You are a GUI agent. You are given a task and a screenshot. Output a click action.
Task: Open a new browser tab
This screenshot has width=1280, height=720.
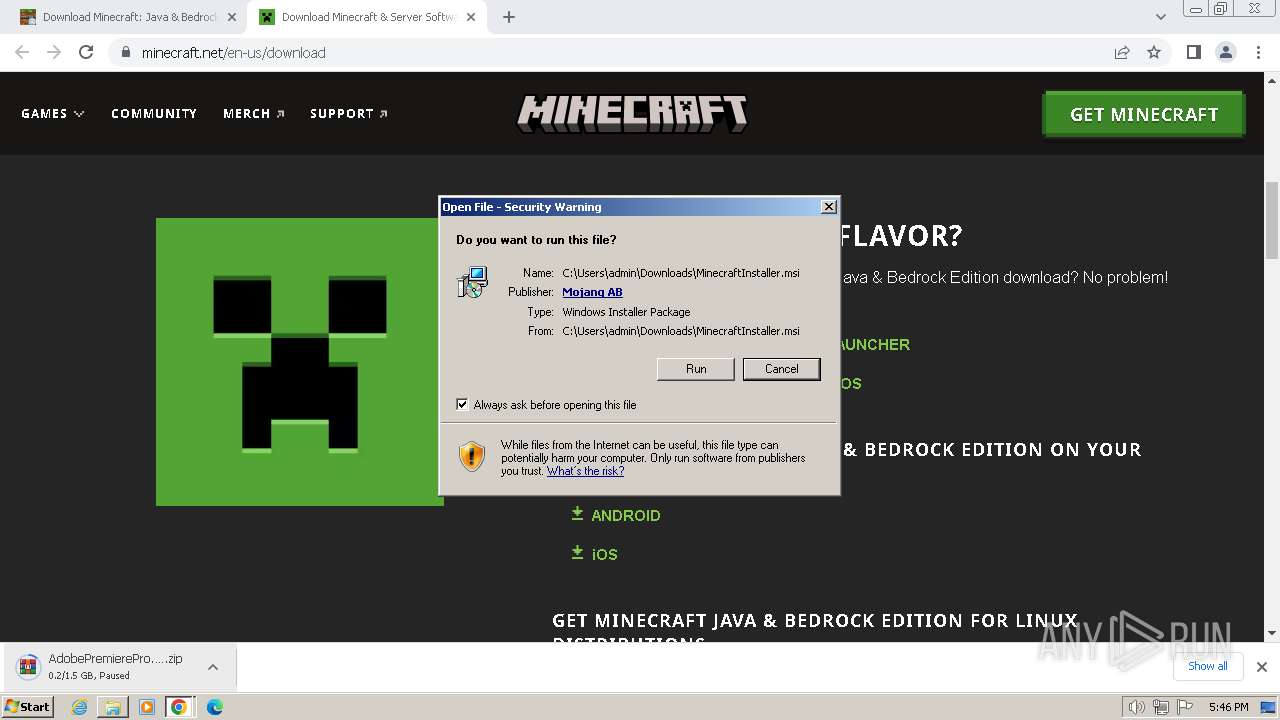(508, 17)
